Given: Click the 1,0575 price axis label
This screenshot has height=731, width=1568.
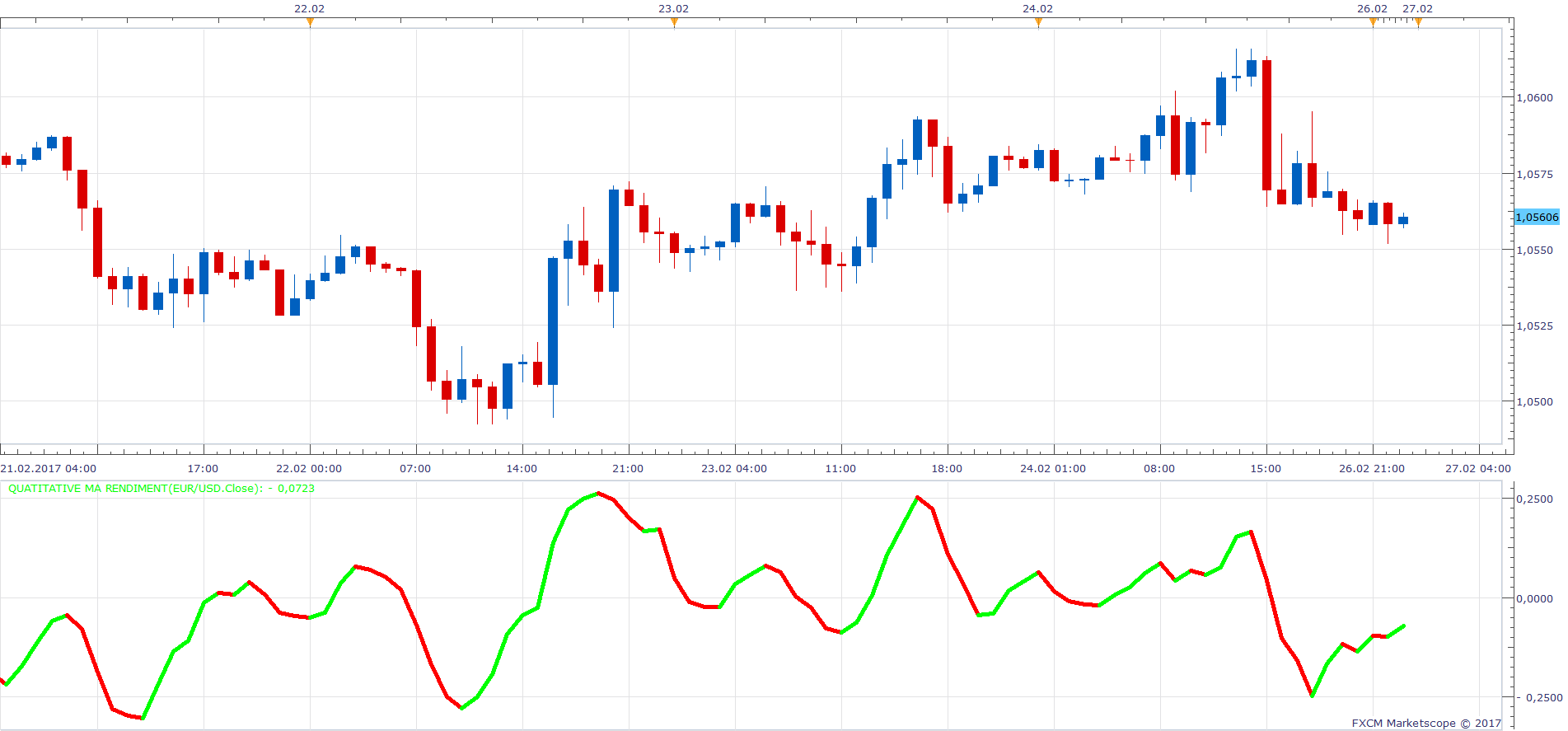Looking at the screenshot, I should 1534,174.
